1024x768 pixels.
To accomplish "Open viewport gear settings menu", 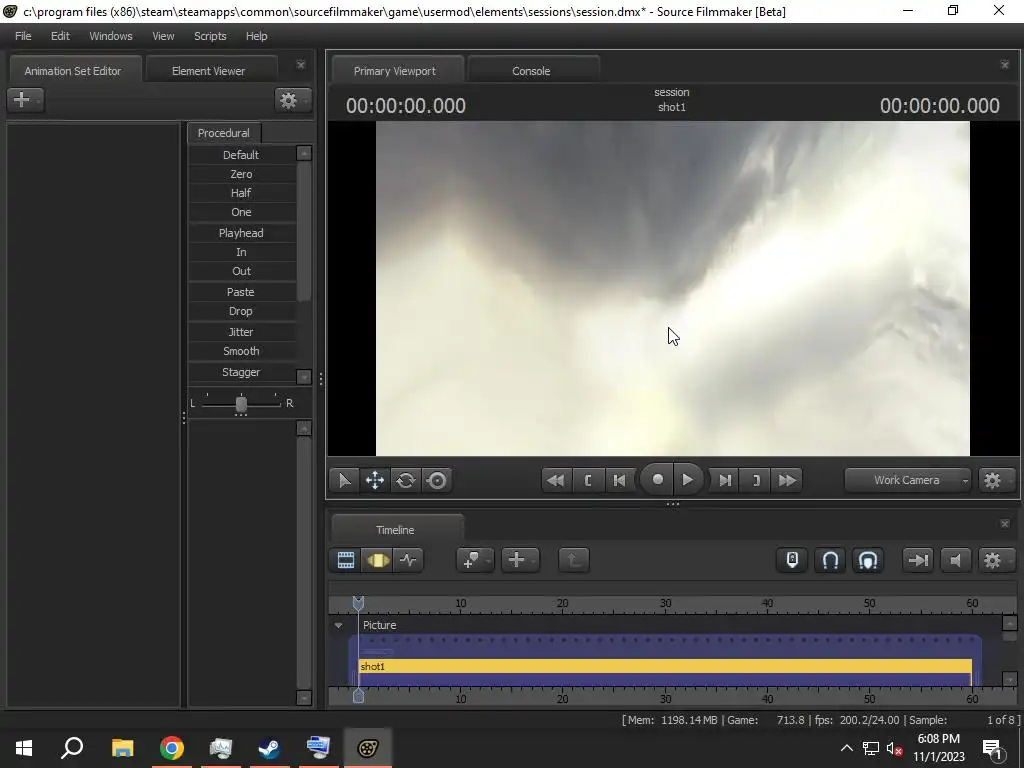I will click(995, 481).
